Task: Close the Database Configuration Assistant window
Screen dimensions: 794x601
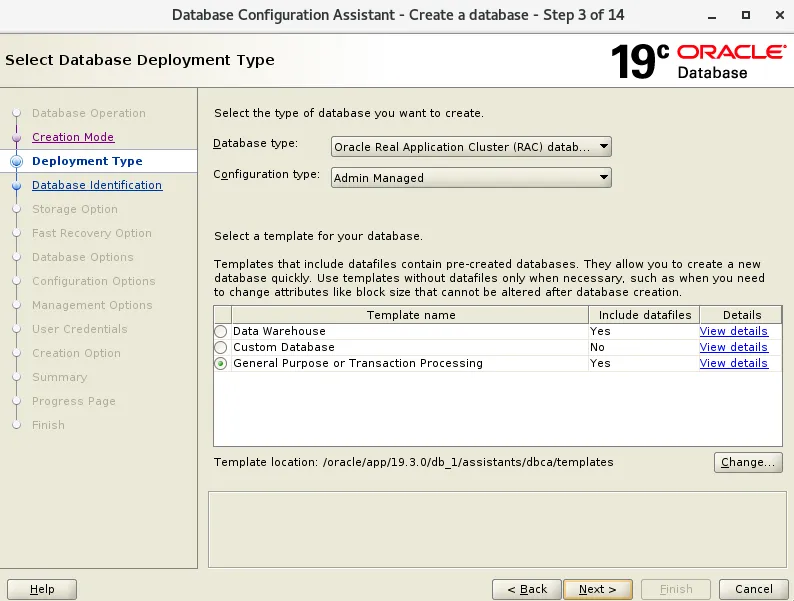Action: tap(780, 15)
